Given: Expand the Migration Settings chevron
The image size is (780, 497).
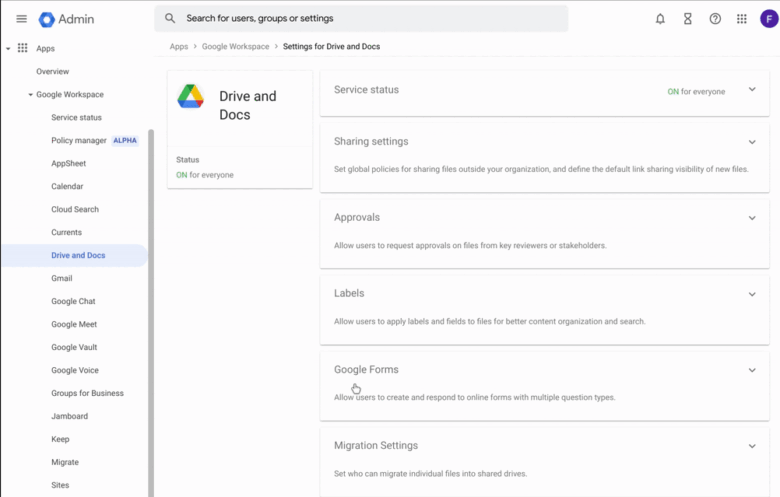Looking at the screenshot, I should (752, 446).
